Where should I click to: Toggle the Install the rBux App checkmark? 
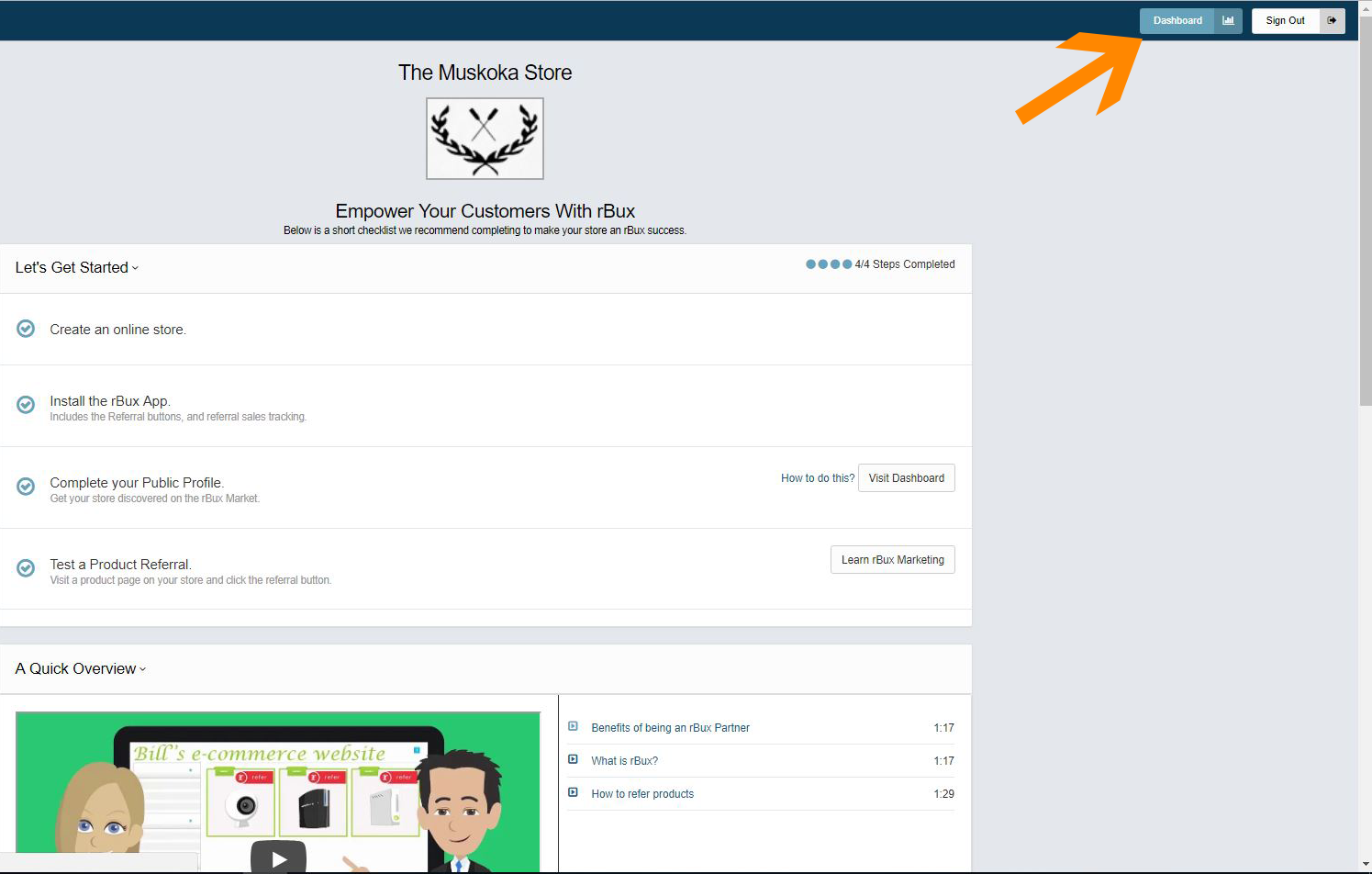[26, 404]
